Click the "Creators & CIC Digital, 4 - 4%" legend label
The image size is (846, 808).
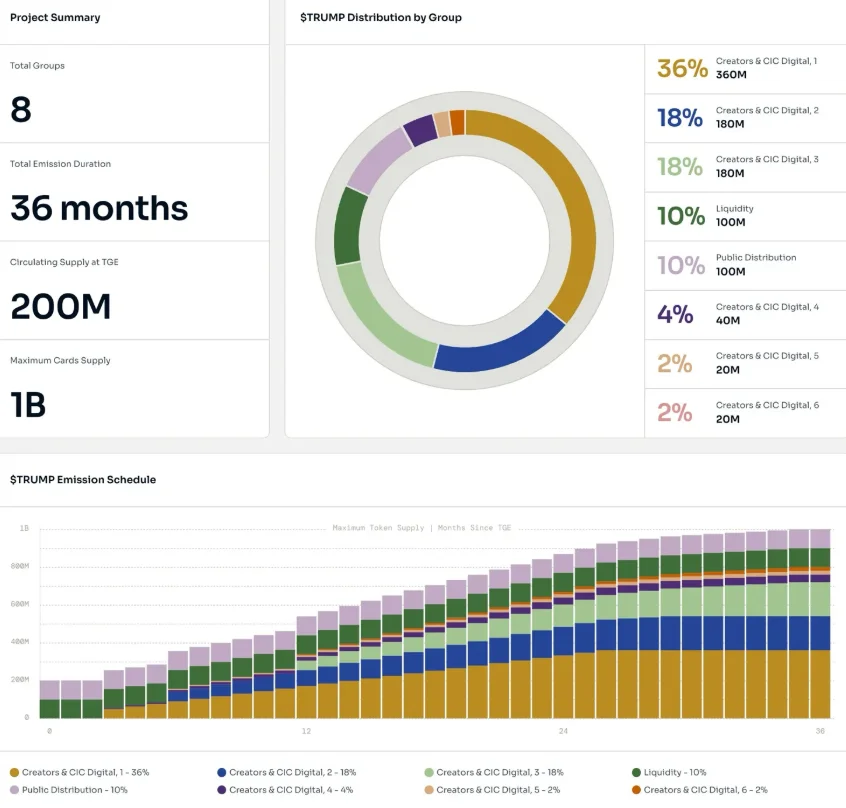[291, 790]
